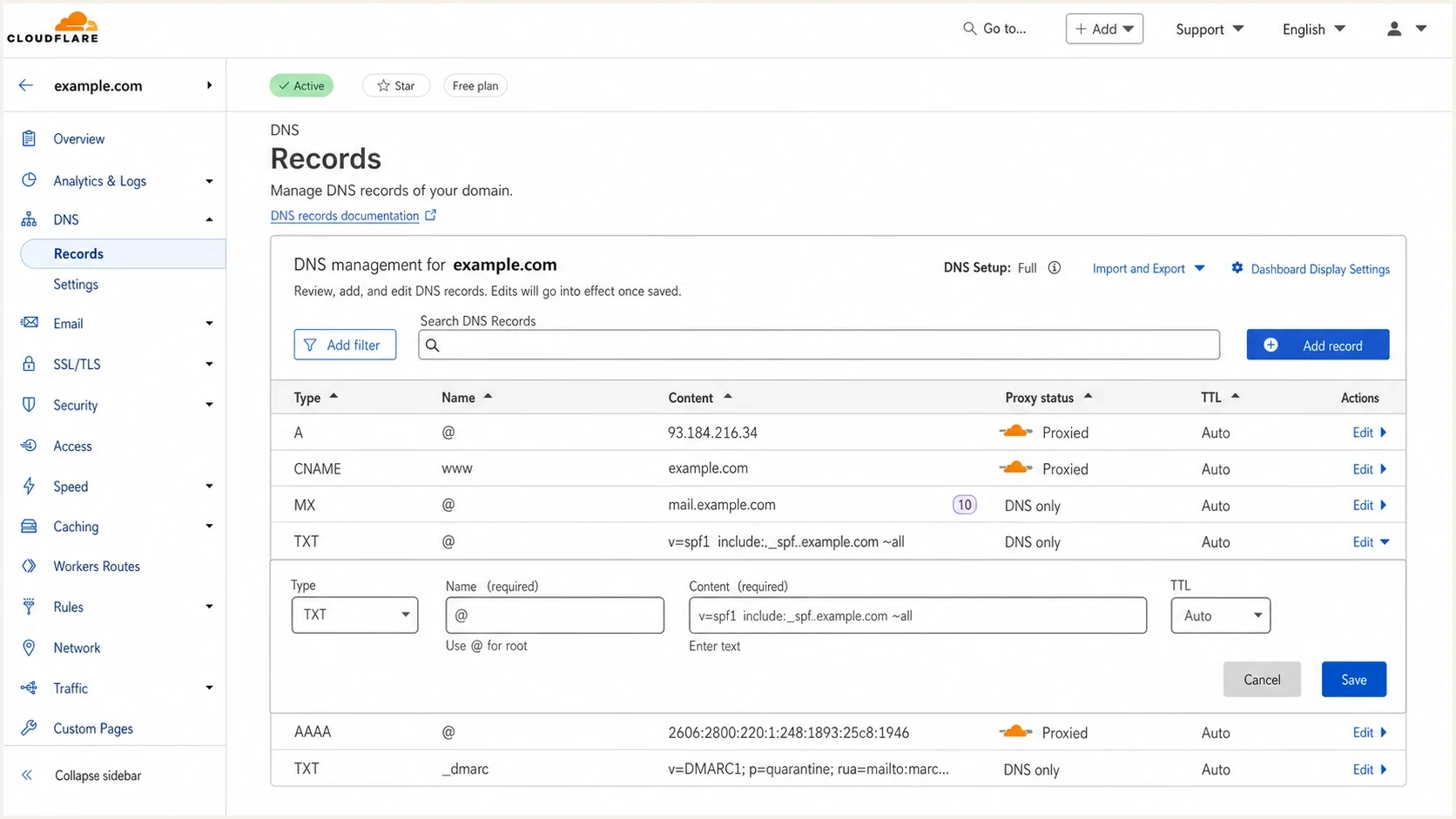Select Settings in the DNS submenu
The image size is (1456, 819).
[76, 284]
